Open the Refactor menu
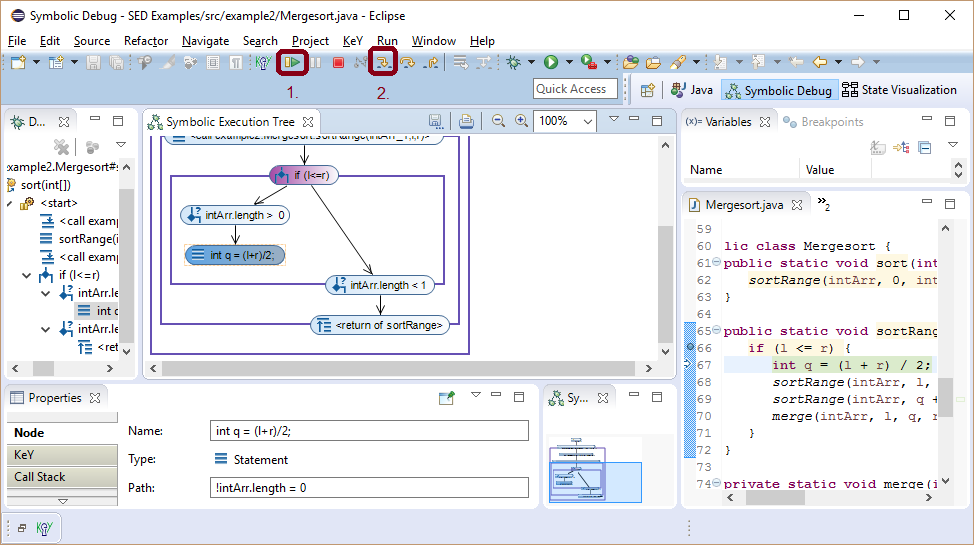 [x=146, y=41]
